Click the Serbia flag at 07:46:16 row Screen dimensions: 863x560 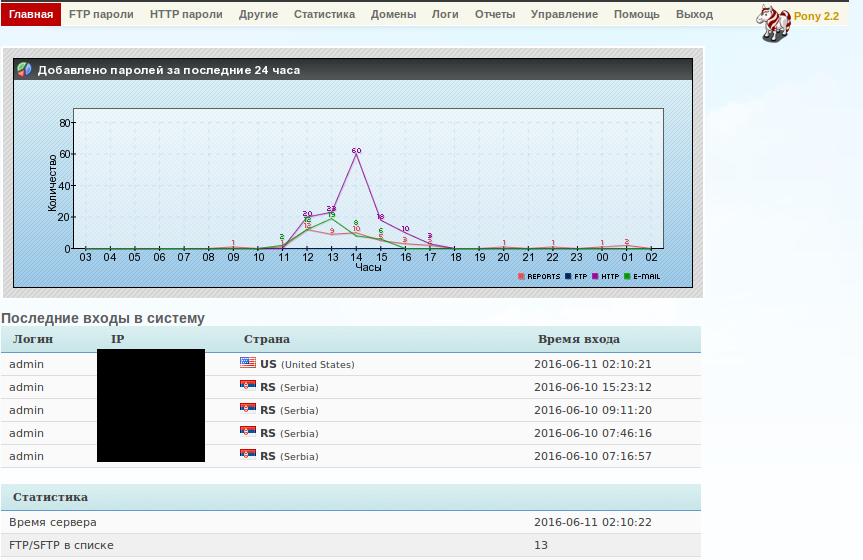pos(248,431)
